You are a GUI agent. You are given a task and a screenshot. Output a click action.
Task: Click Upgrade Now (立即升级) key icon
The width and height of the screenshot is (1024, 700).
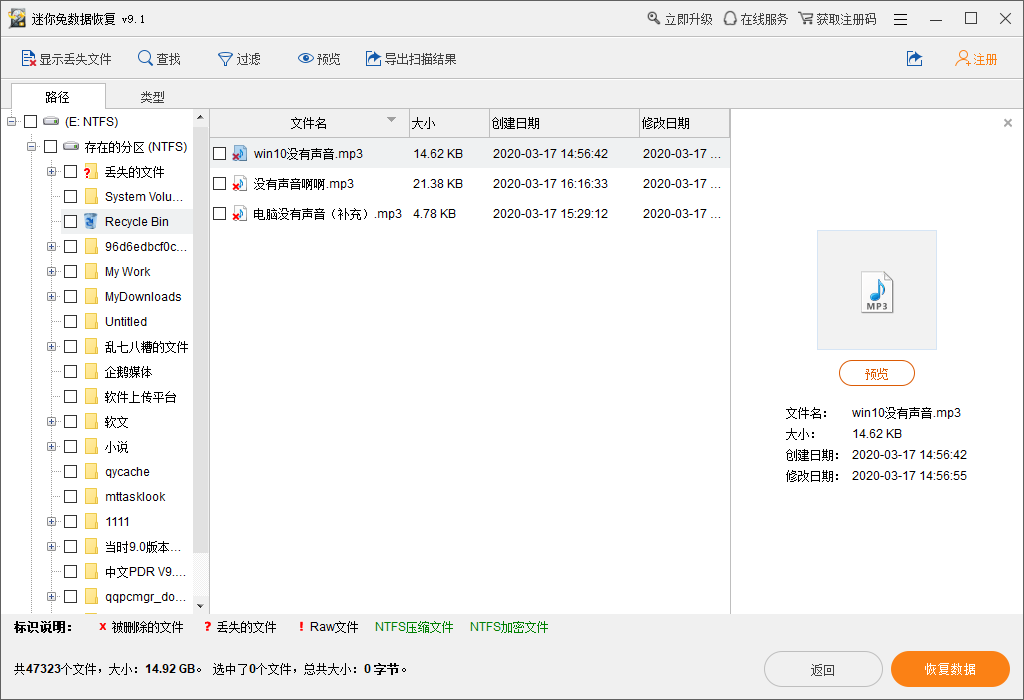click(654, 18)
